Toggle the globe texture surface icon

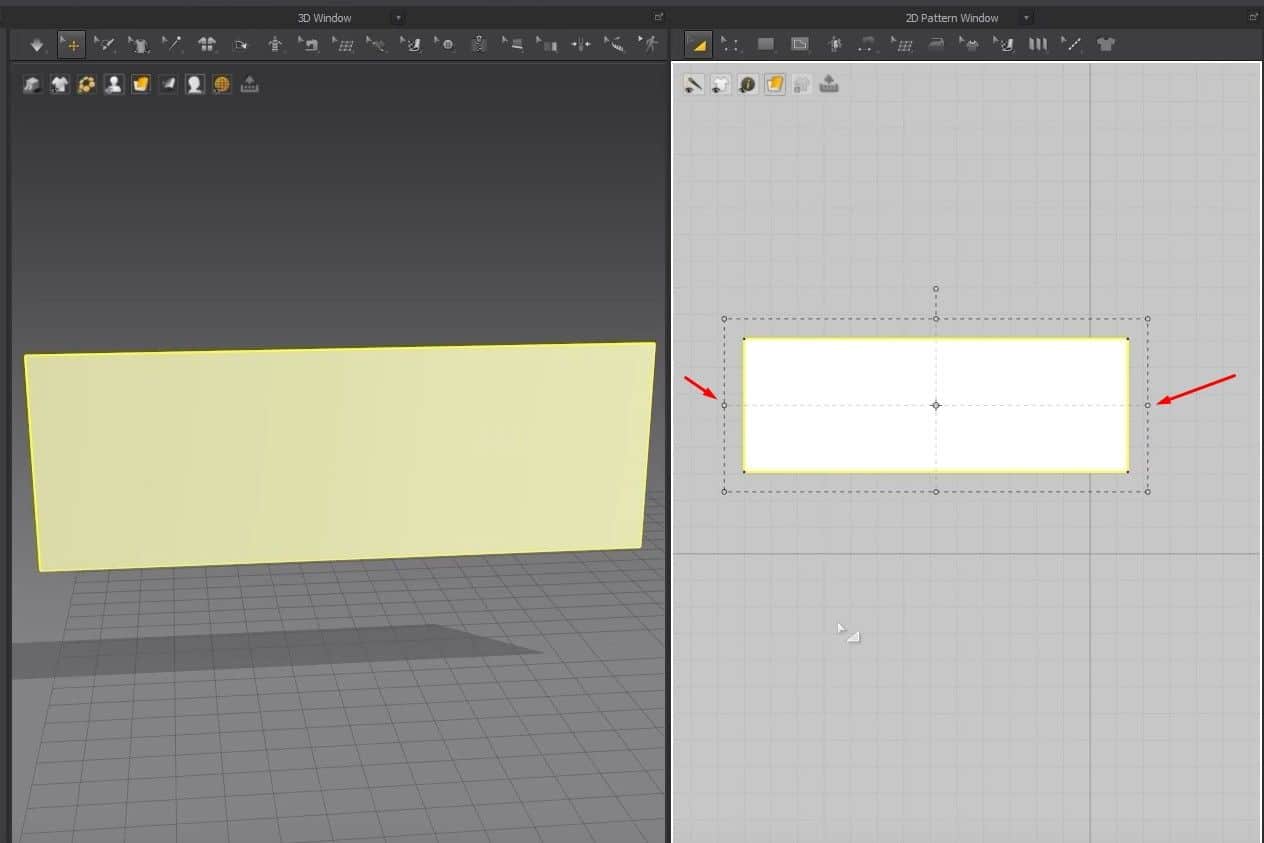[222, 85]
